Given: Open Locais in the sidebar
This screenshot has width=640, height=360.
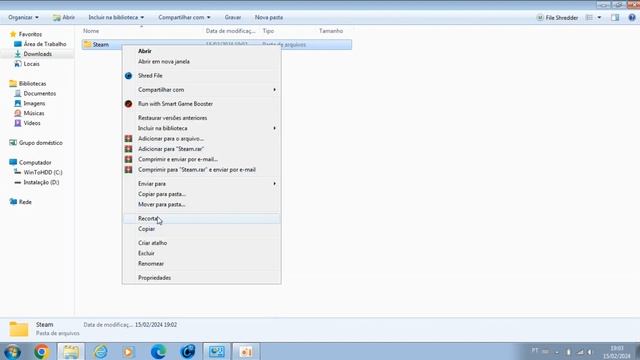Looking at the screenshot, I should tap(27, 64).
